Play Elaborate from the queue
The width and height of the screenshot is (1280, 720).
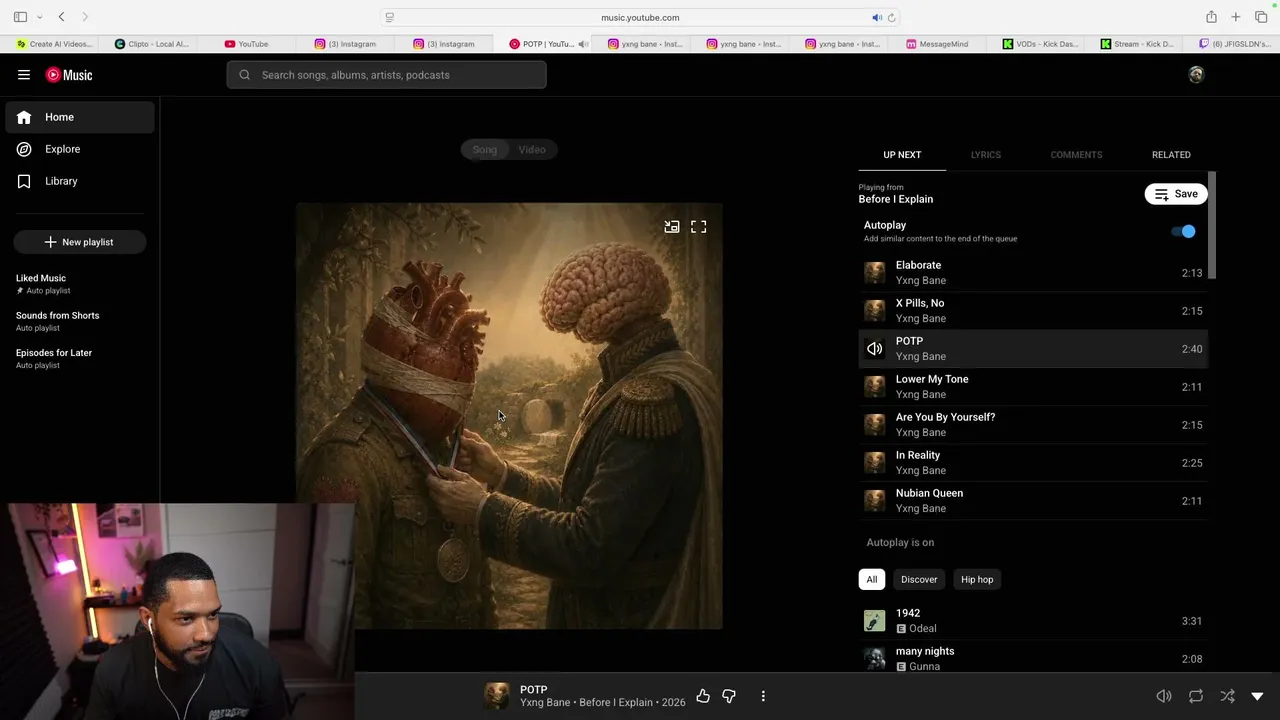[1033, 273]
